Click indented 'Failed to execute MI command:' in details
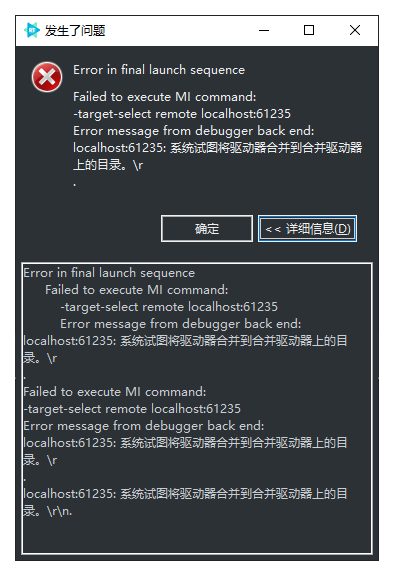412x582 pixels. (137, 290)
